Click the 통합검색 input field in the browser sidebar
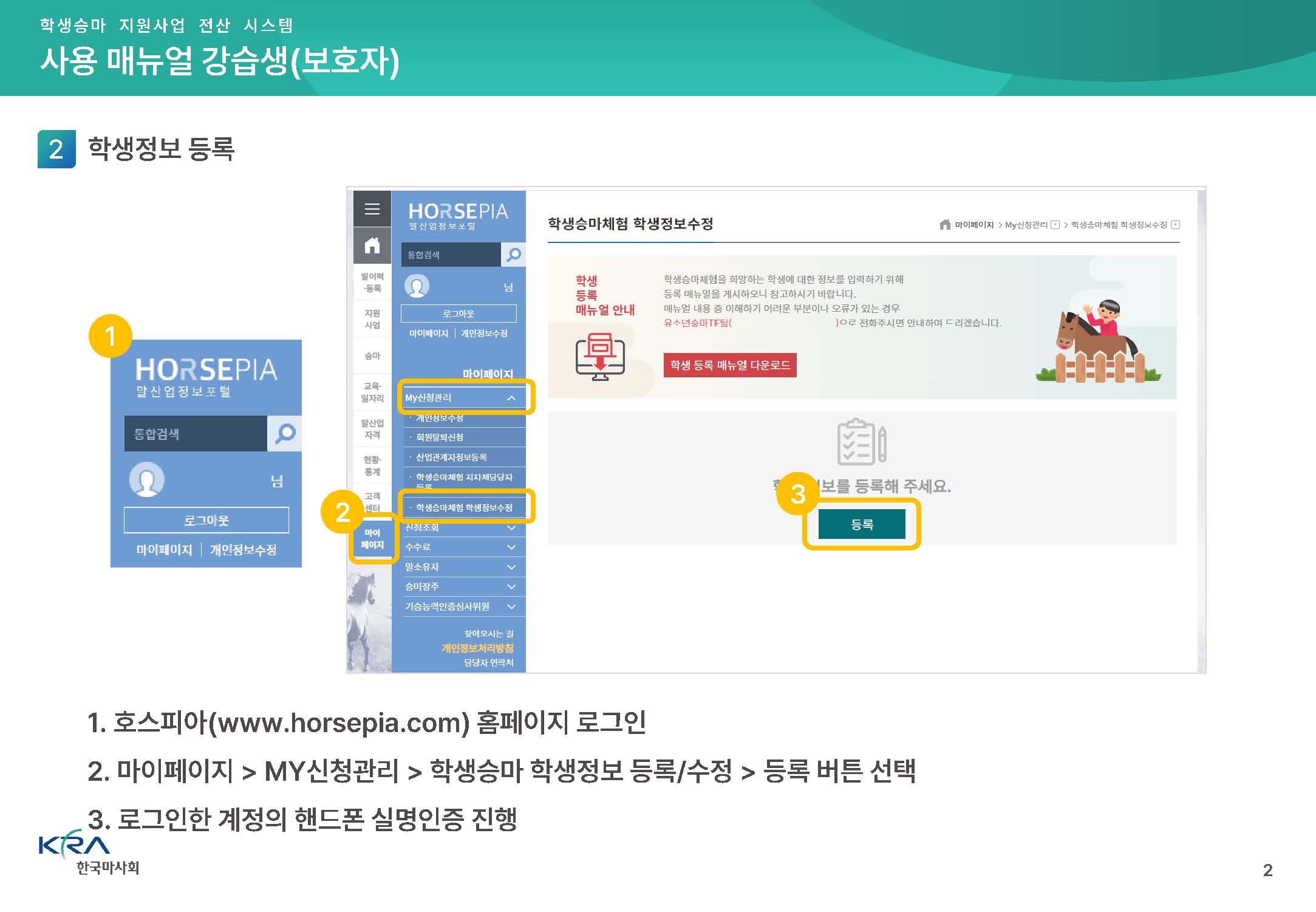Image resolution: width=1316 pixels, height=912 pixels. tap(451, 255)
